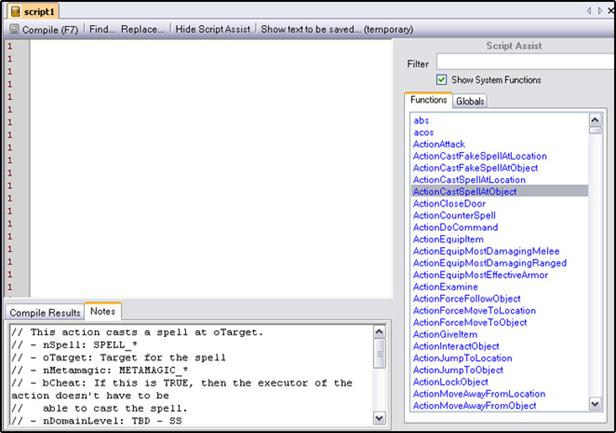616x433 pixels.
Task: Click the function list scroll-up arrow
Action: (595, 120)
